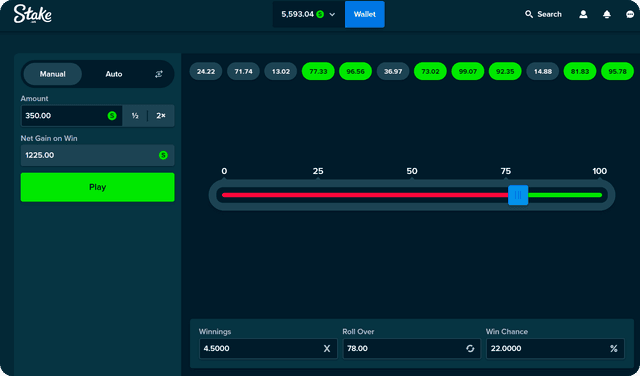Click the Net Gain on Win label
Screen dimensions: 640x376
click(x=49, y=138)
